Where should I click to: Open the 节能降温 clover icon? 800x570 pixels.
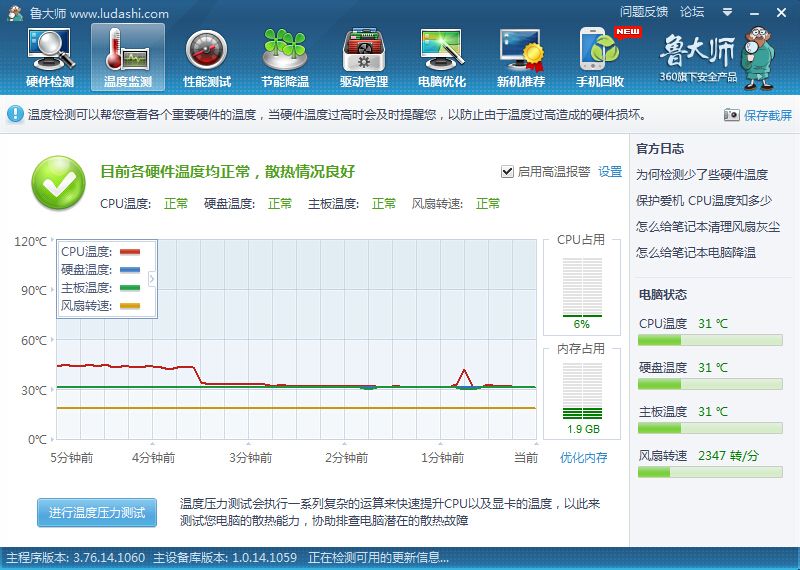tap(285, 58)
